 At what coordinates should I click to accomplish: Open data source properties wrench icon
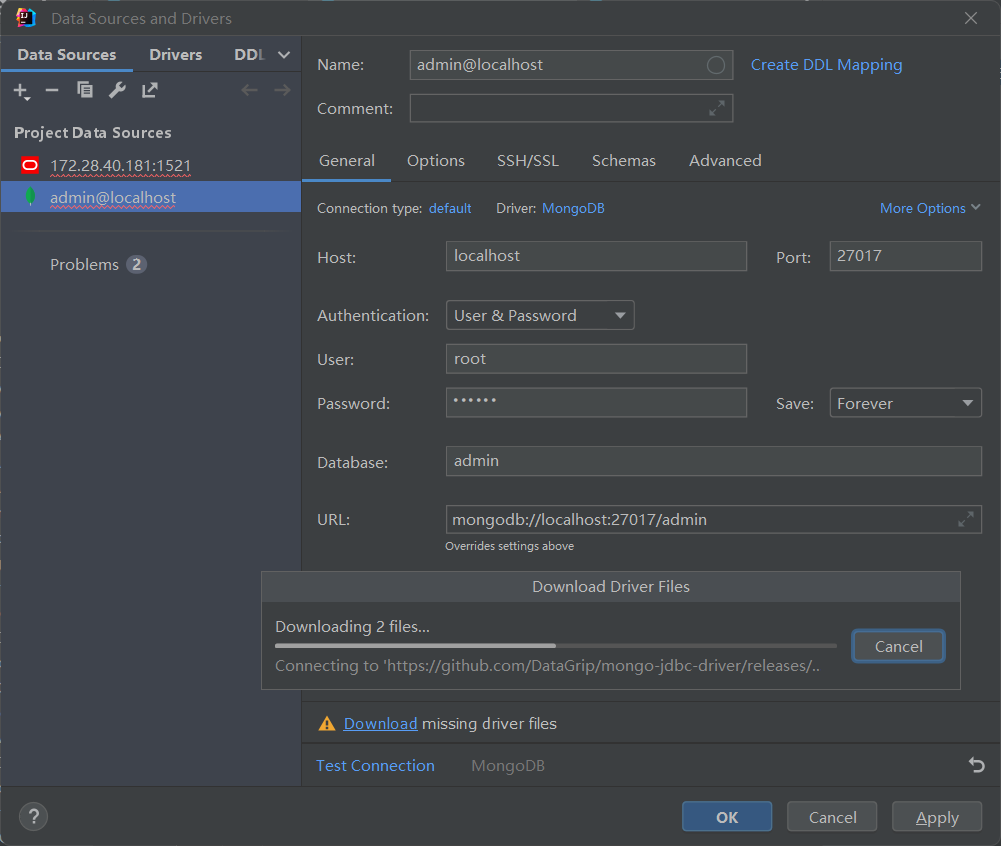(117, 91)
